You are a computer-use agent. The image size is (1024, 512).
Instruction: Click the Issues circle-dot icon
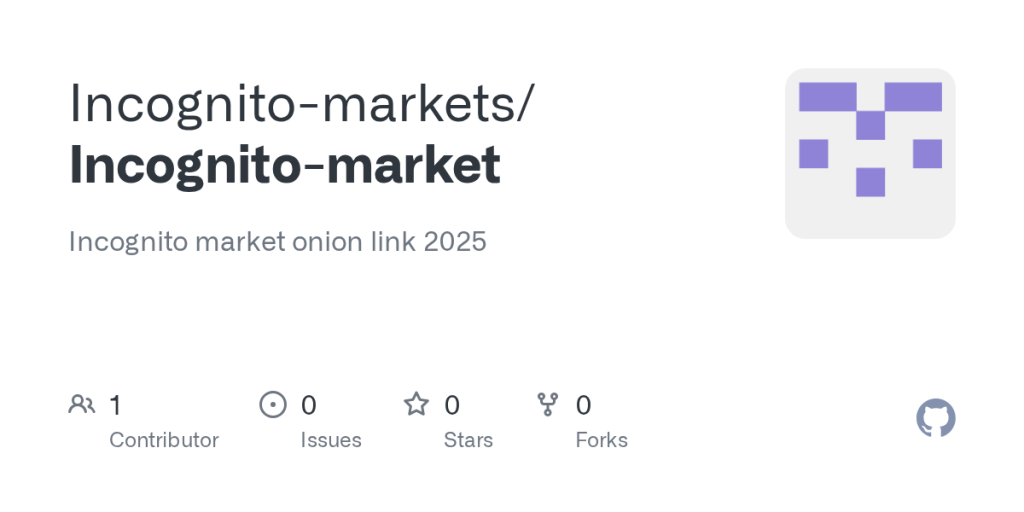pos(273,404)
